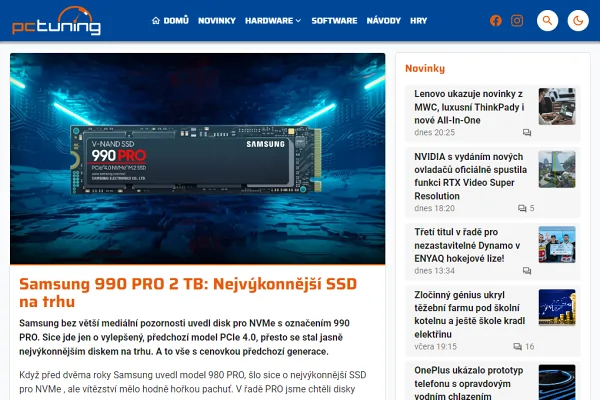Click the 'dnes 13:34' timestamp
The image size is (600, 400).
434,271
